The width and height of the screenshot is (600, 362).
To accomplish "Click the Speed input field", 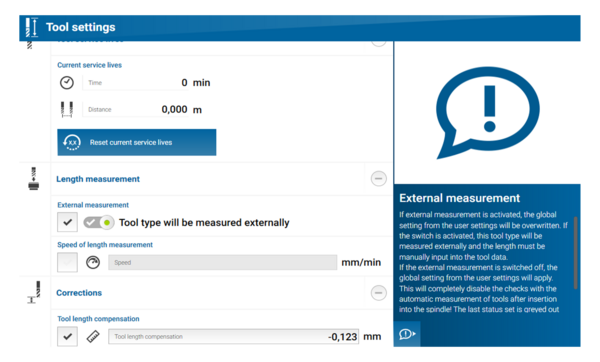I will [x=222, y=263].
